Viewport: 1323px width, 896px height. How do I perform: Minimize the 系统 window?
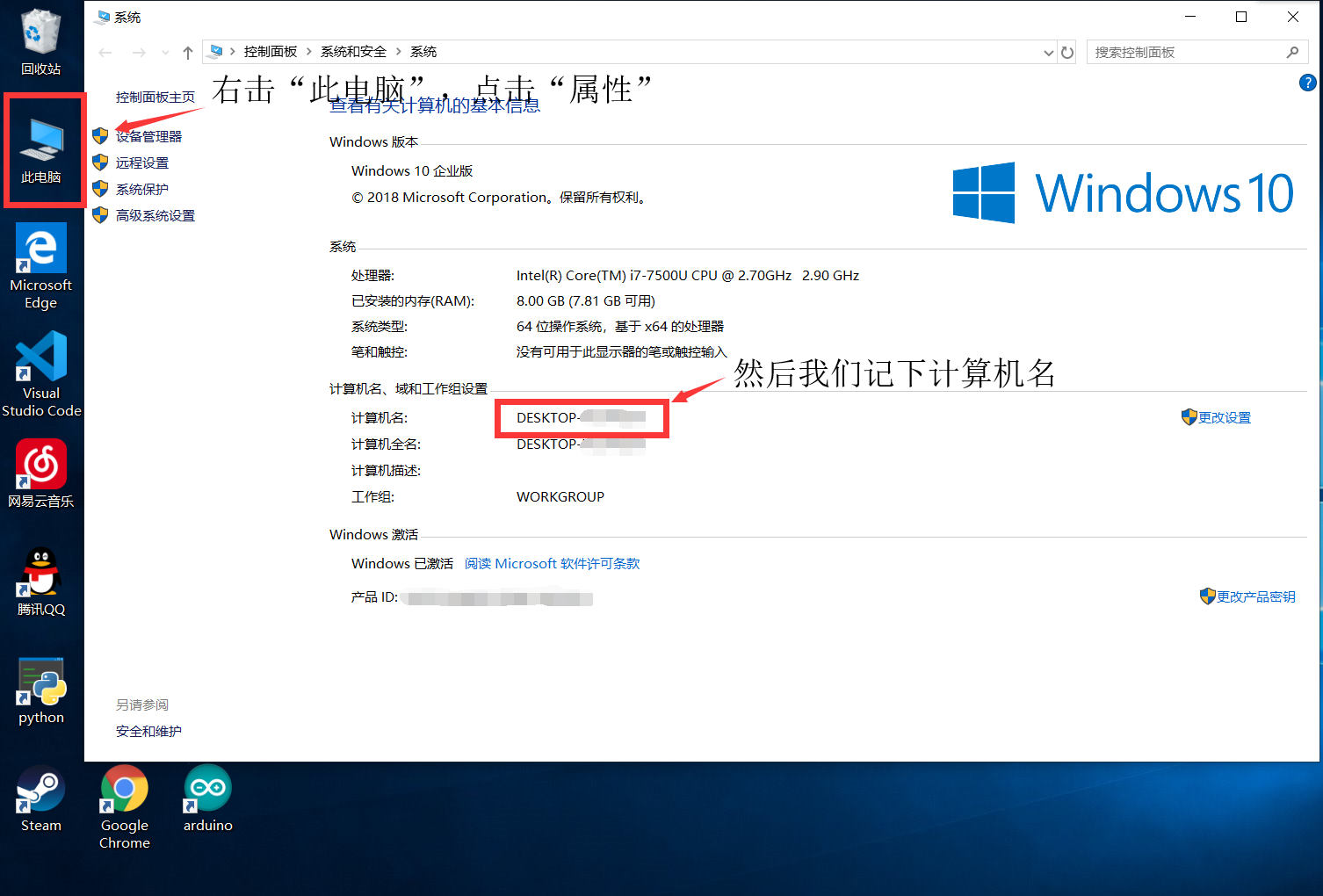tap(1190, 17)
